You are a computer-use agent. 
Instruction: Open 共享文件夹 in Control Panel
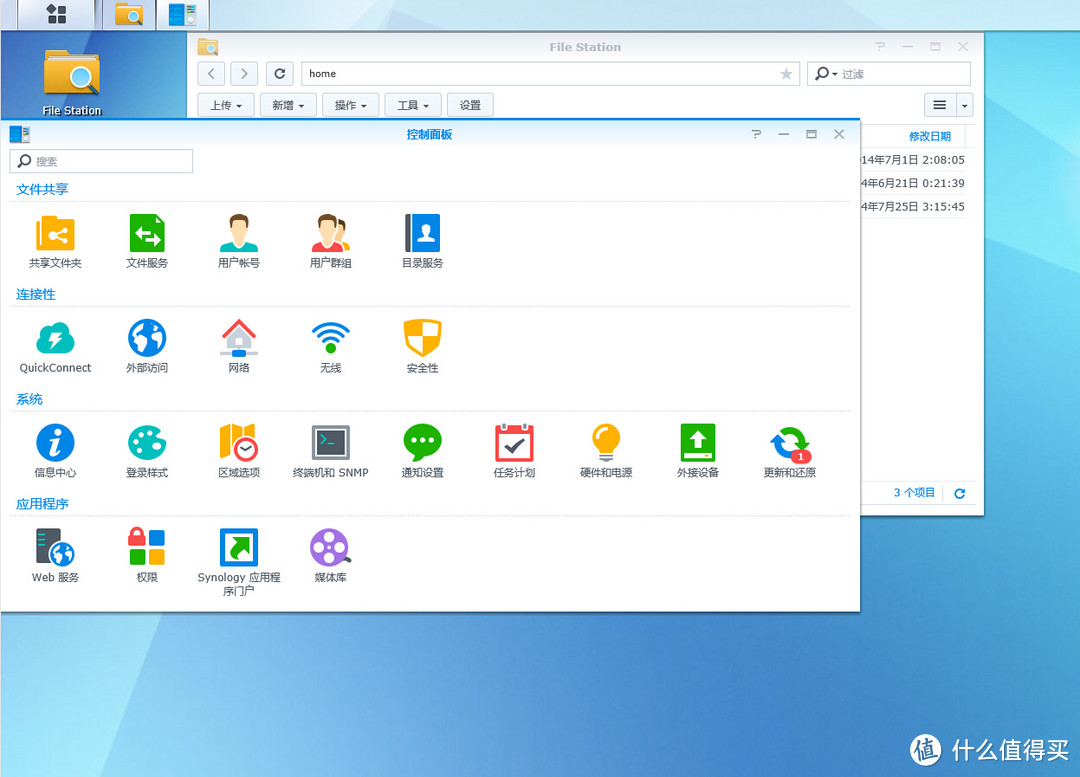55,240
